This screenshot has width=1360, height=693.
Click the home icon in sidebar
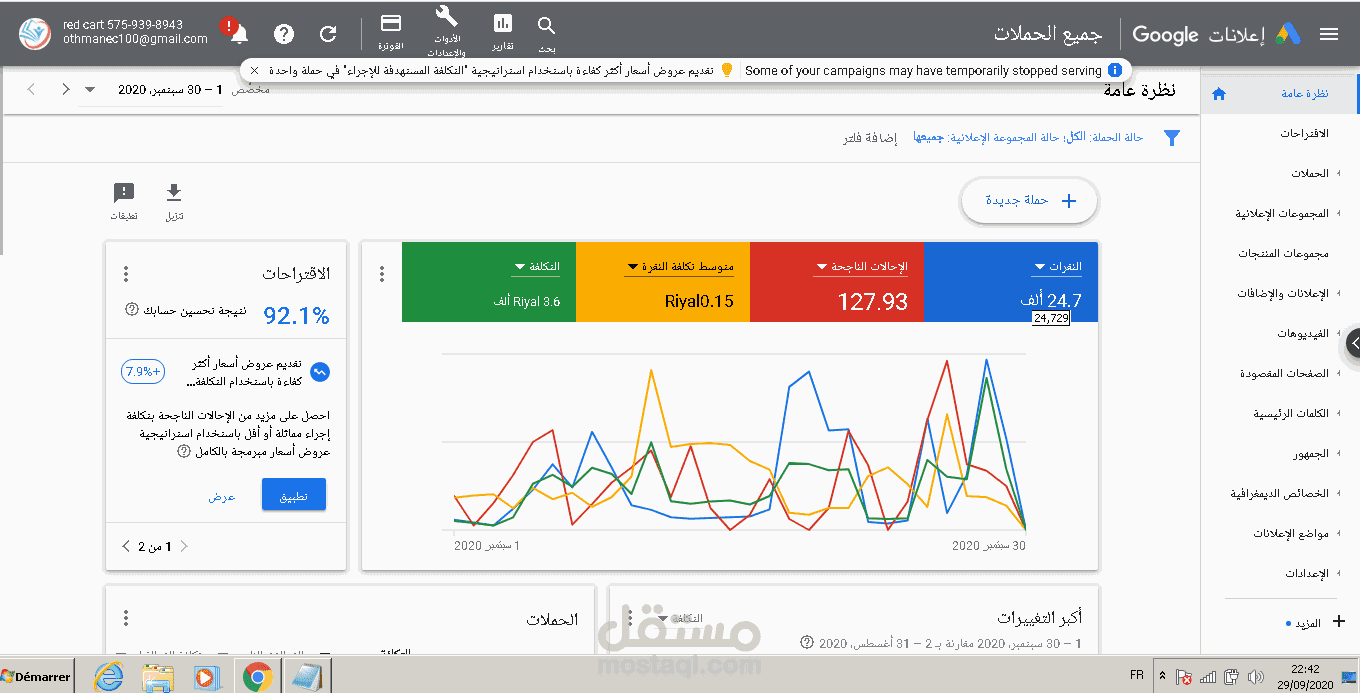pos(1218,94)
